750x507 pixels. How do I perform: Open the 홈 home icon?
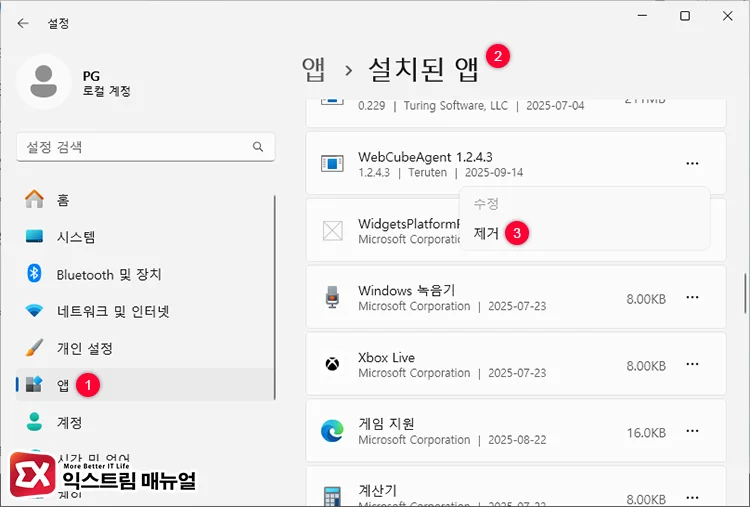[x=34, y=199]
